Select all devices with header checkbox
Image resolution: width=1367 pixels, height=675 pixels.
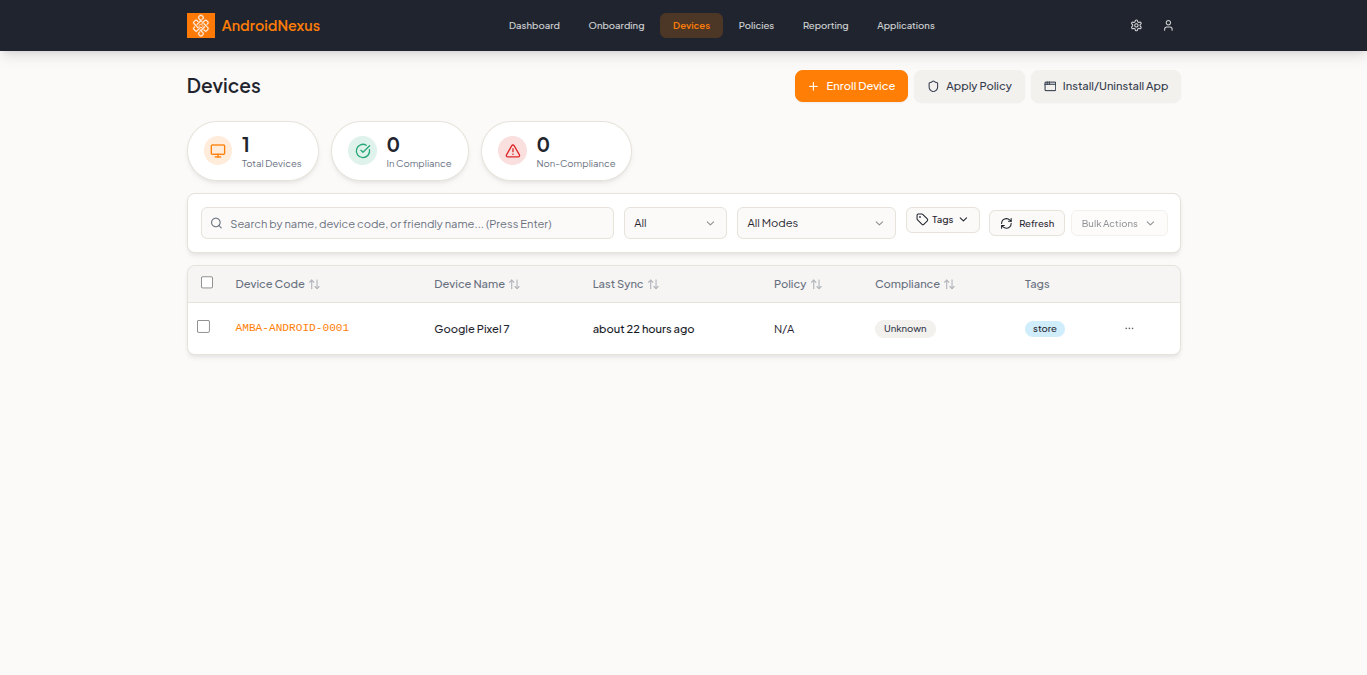tap(207, 283)
